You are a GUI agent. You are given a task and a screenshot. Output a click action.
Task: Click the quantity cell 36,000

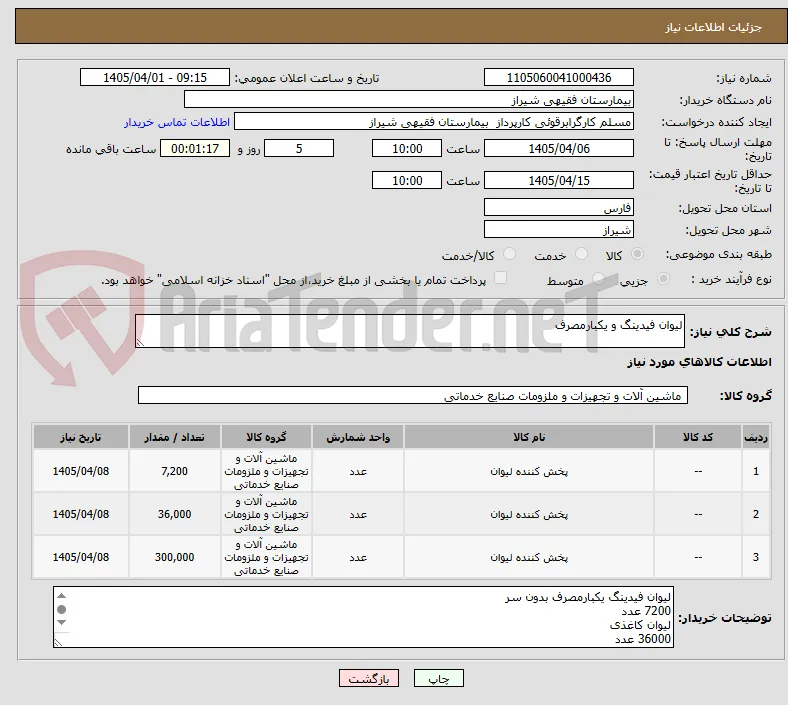point(174,514)
